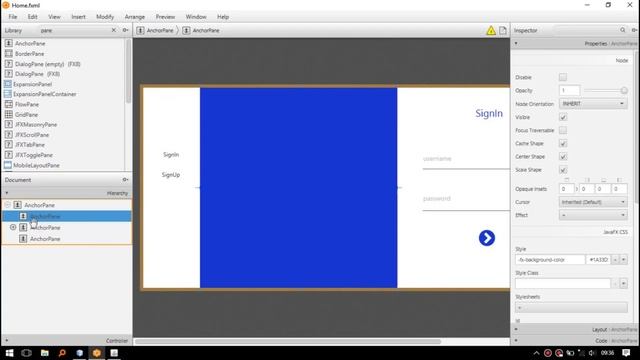640x360 pixels.
Task: Collapse the root AnchorPane in Hierarchy
Action: tap(8, 205)
